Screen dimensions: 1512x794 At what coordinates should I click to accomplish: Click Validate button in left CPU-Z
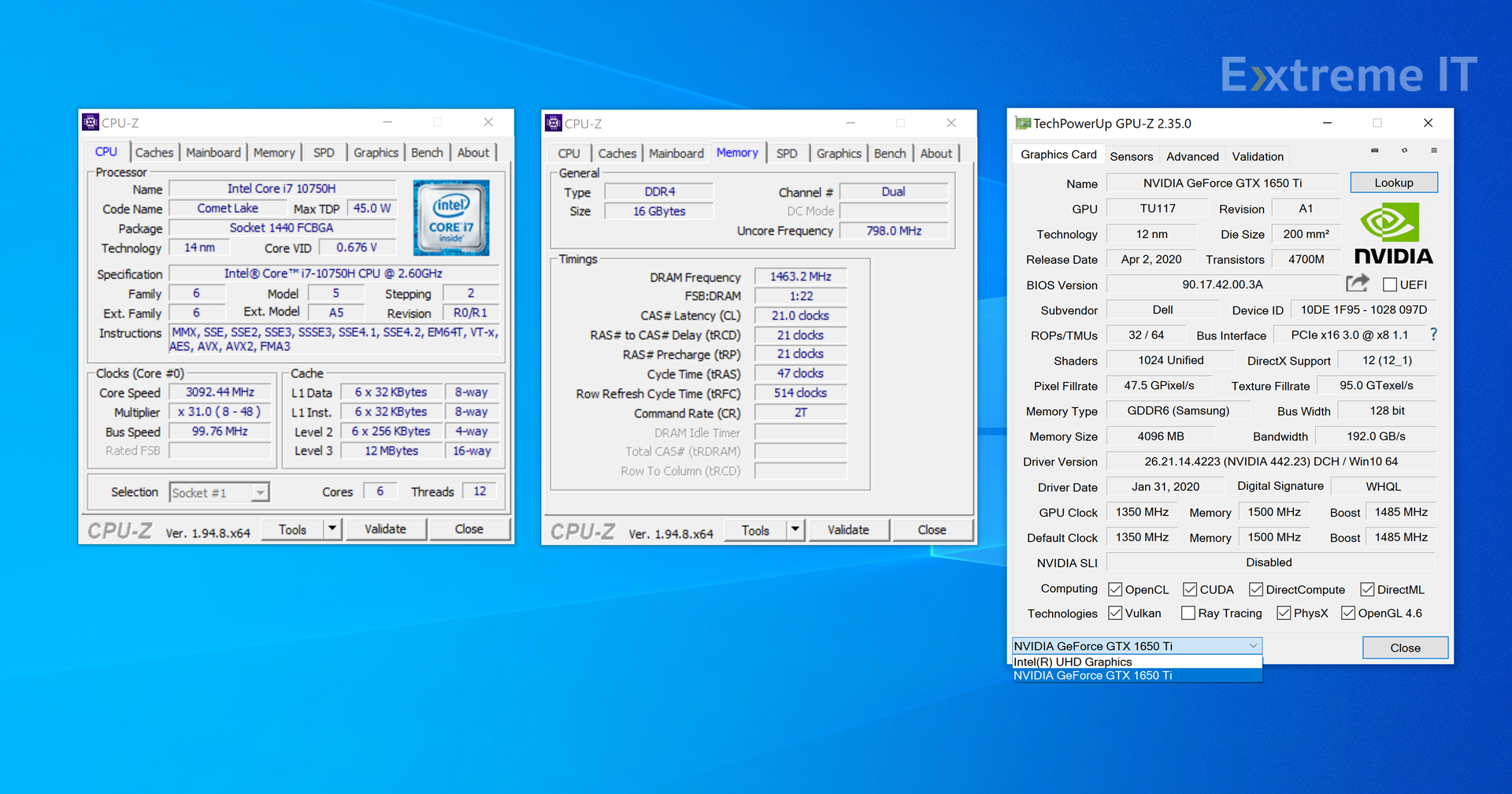[385, 529]
